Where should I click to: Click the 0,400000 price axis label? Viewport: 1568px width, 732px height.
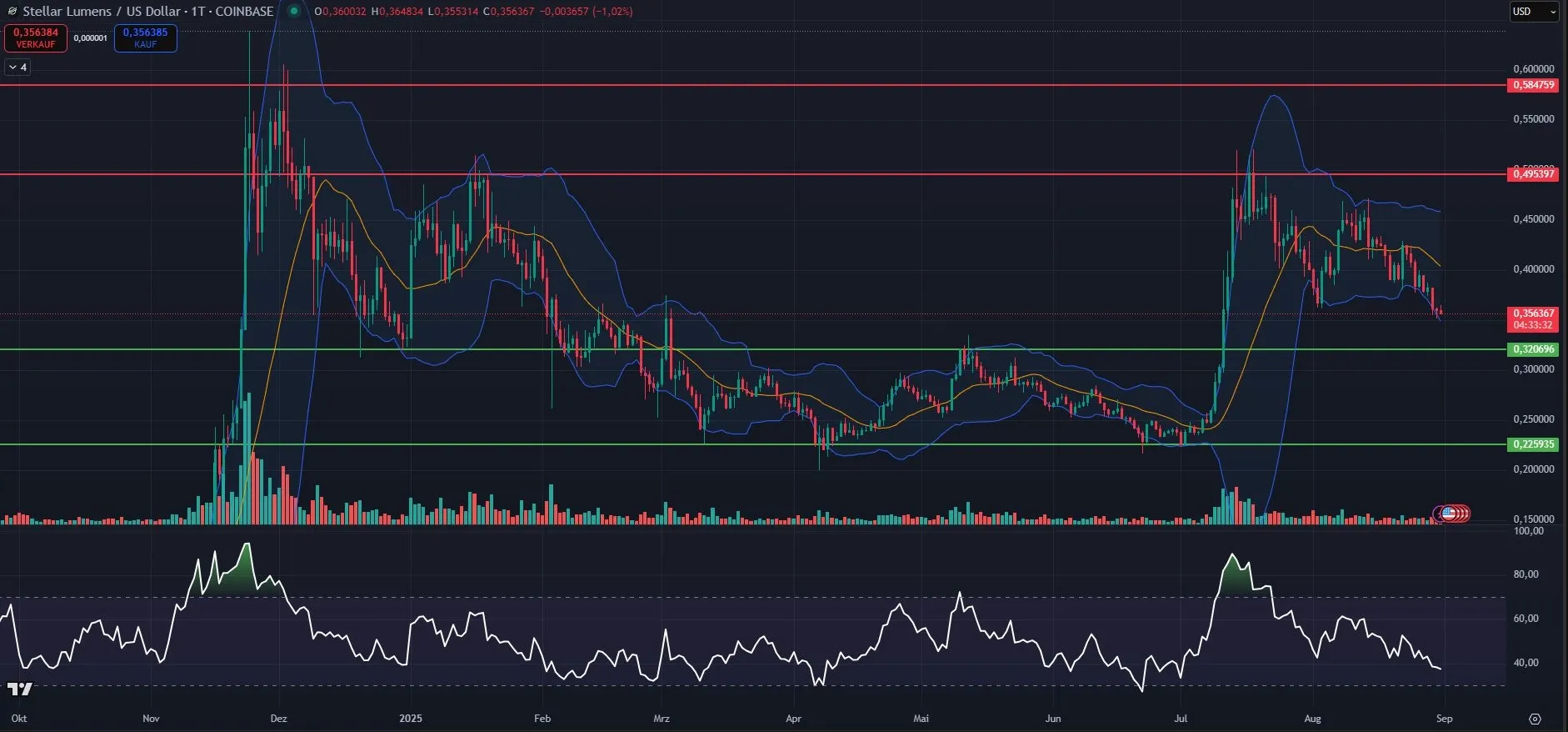pos(1533,269)
